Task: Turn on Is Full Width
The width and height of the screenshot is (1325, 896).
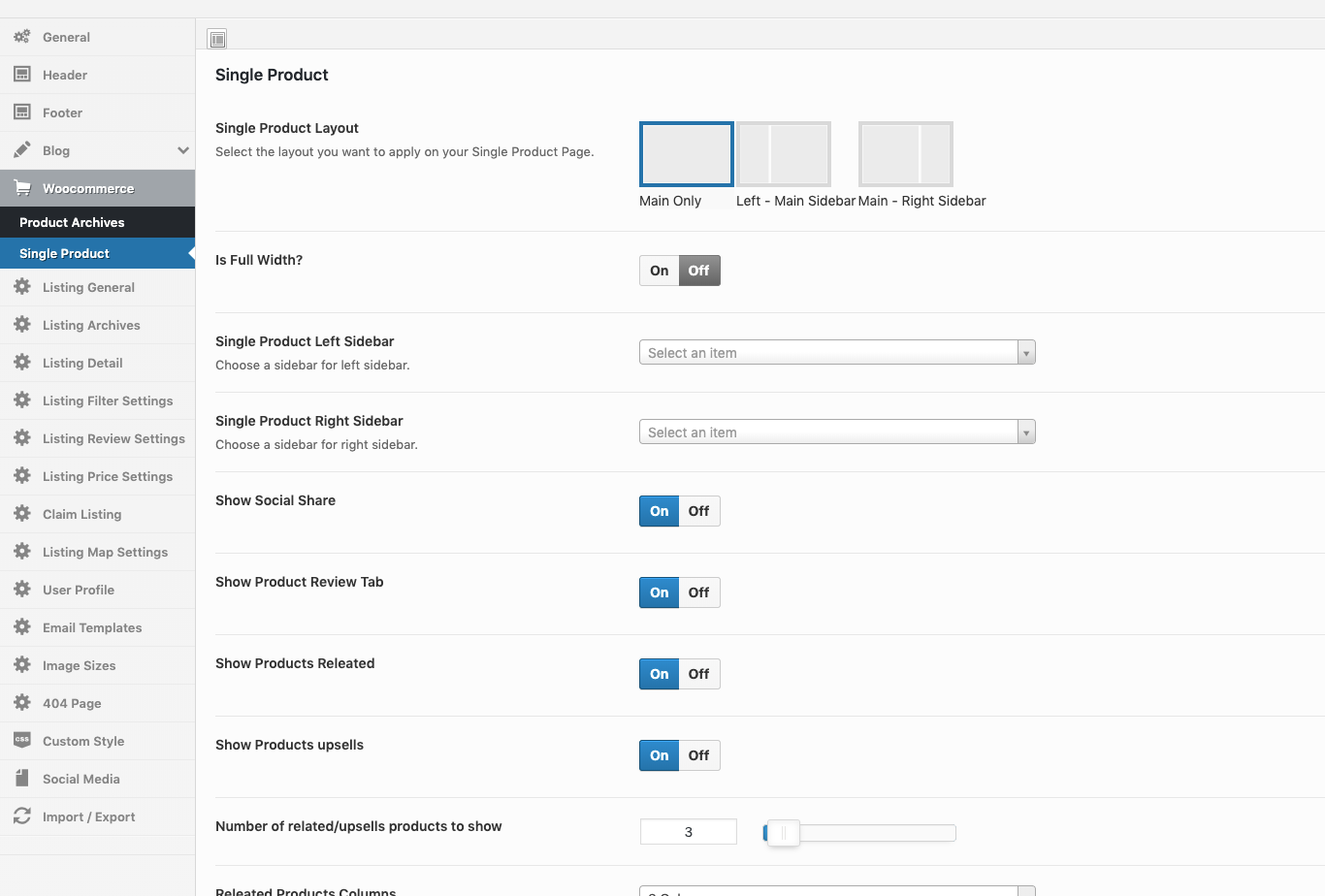Action: point(660,271)
